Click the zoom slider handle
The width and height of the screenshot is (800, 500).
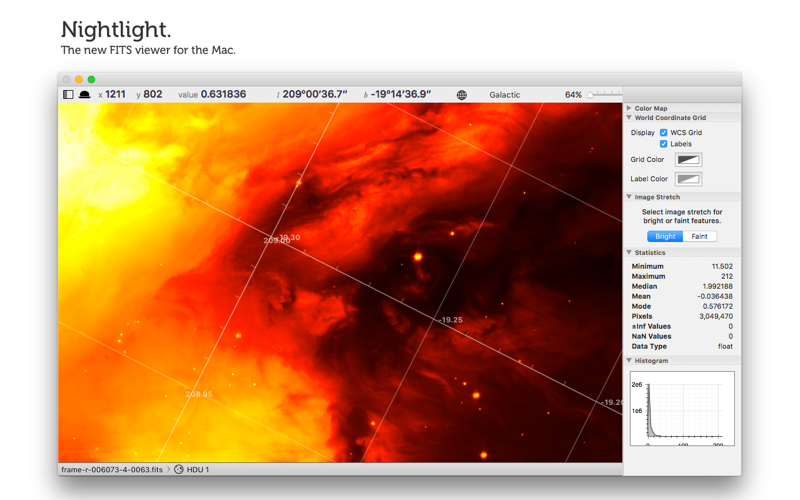(590, 95)
